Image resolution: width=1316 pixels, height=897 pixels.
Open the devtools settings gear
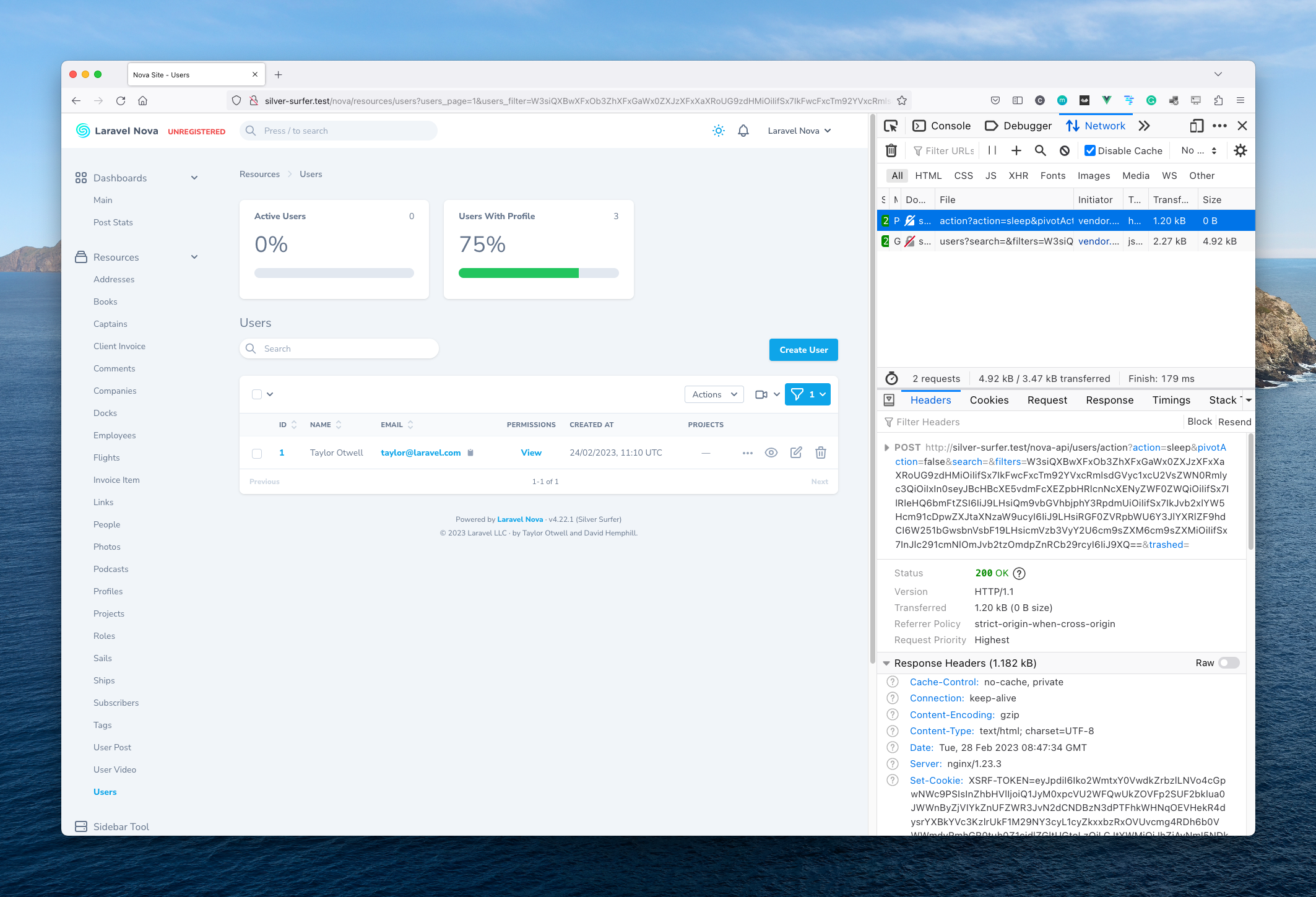1240,150
